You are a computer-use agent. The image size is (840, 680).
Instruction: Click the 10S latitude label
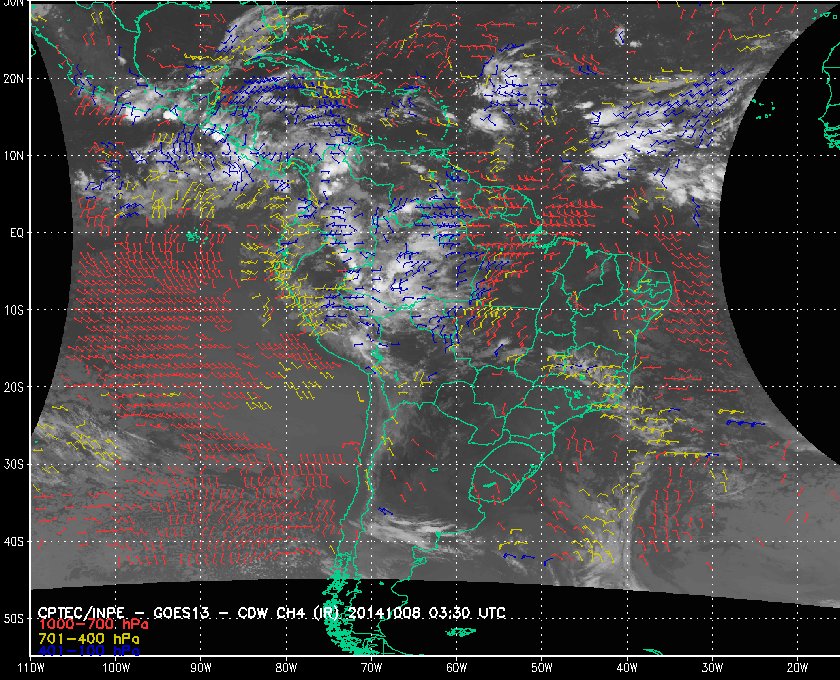click(13, 310)
